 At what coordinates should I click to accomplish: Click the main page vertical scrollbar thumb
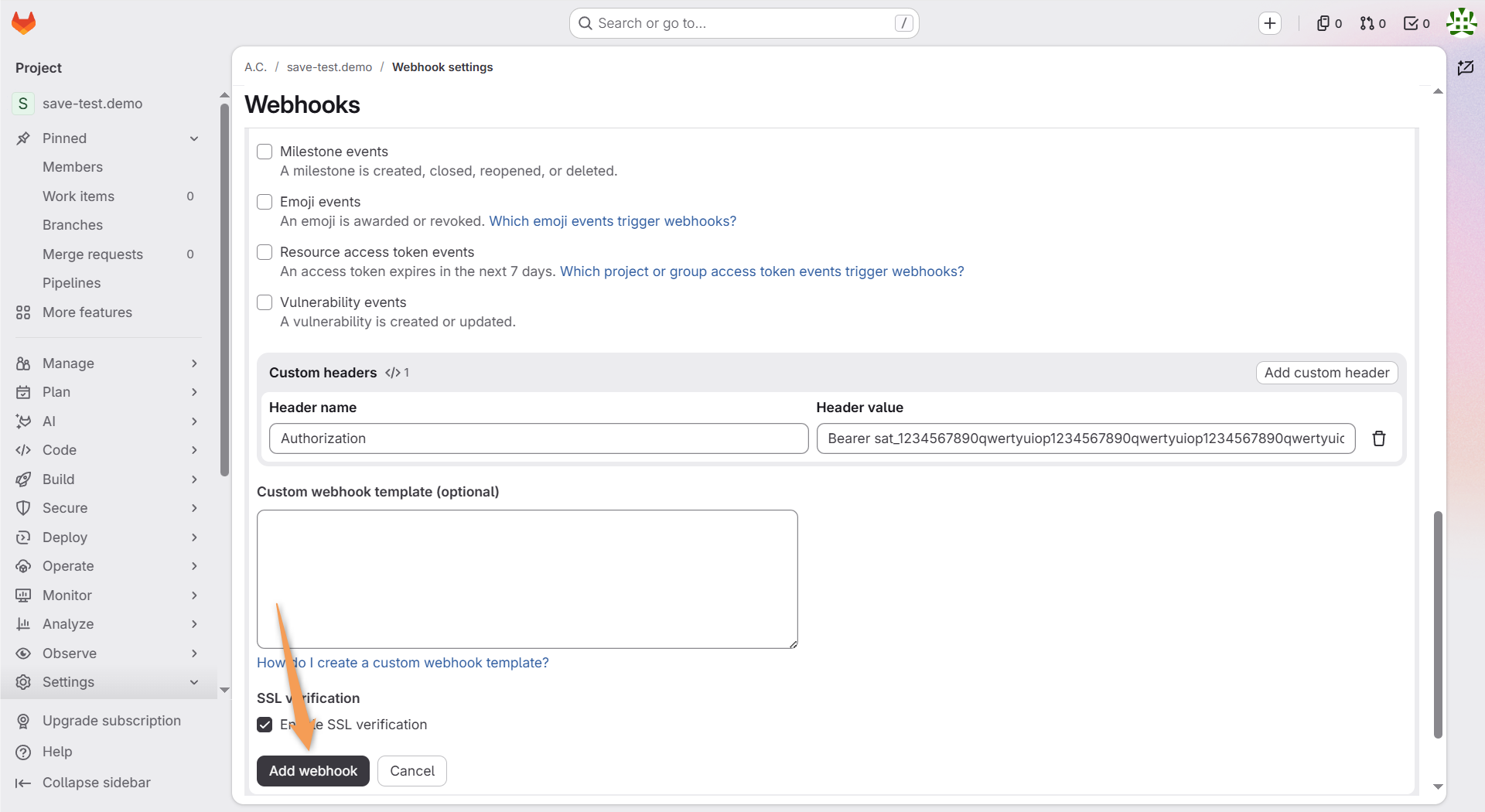pyautogui.click(x=1438, y=625)
